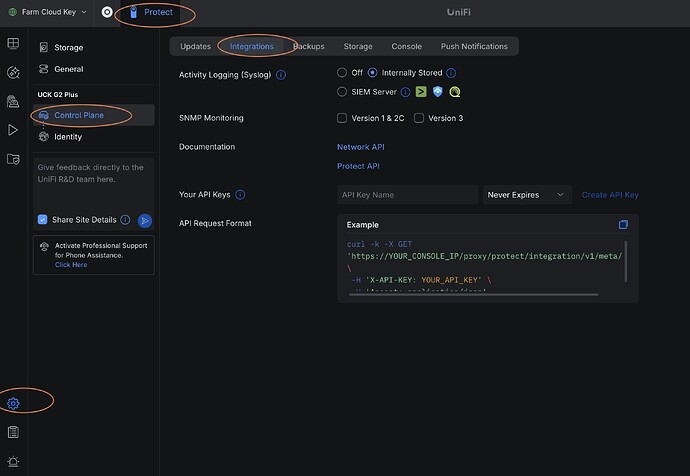Viewport: 690px width, 476px height.
Task: Open the dashboard grid icon in the sidebar
Action: point(13,44)
